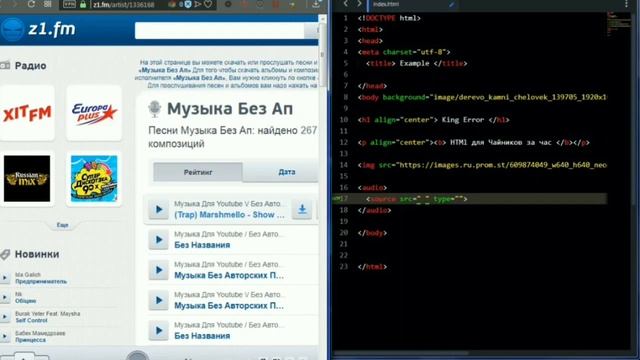Open the Europa Plus radio station tile
The width and height of the screenshot is (640, 360).
pyautogui.click(x=94, y=113)
